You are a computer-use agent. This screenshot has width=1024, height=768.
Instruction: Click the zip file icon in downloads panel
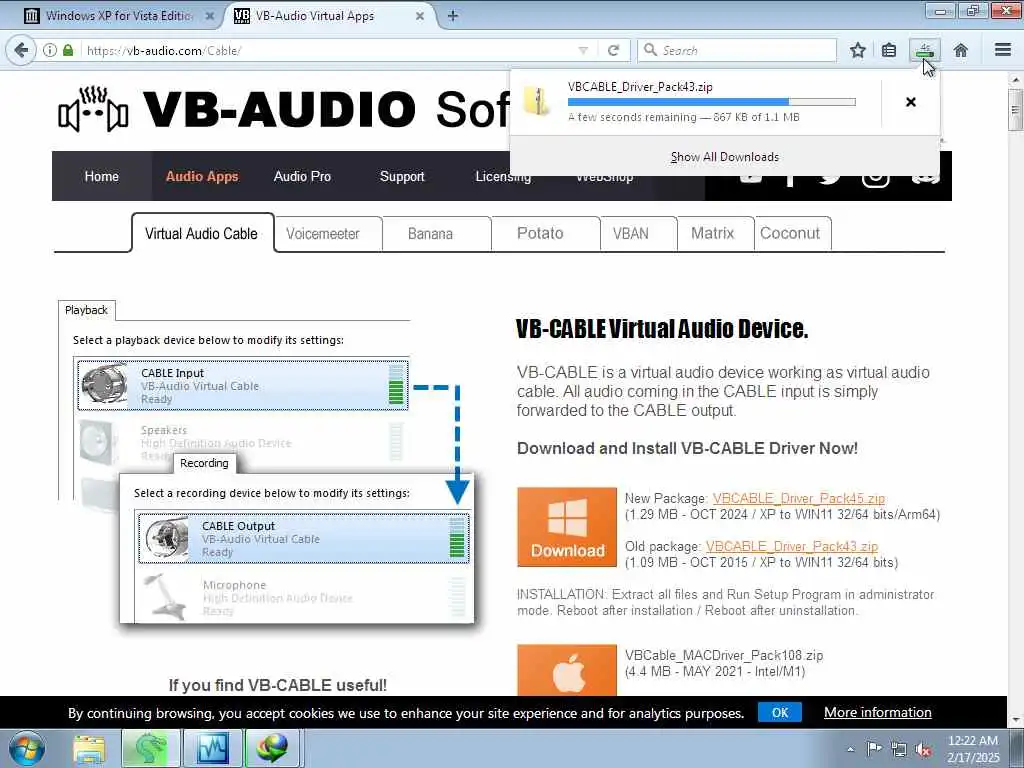point(537,101)
